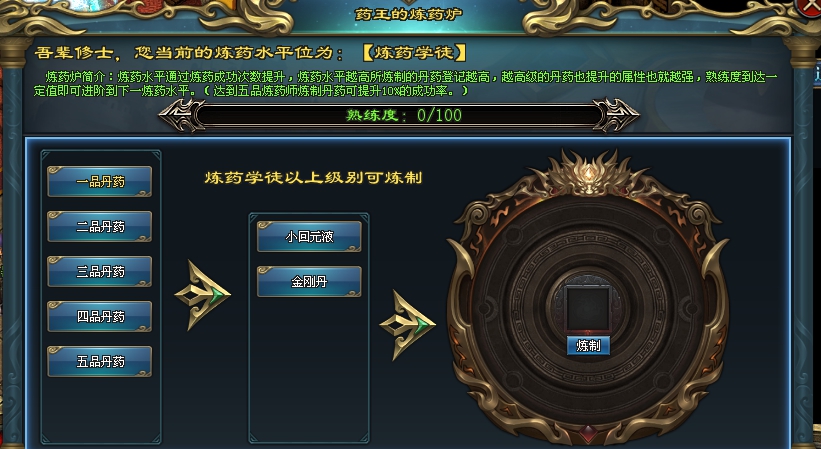Pick the 小回元液 recipe
Screen dimensions: 821x449
tap(309, 237)
